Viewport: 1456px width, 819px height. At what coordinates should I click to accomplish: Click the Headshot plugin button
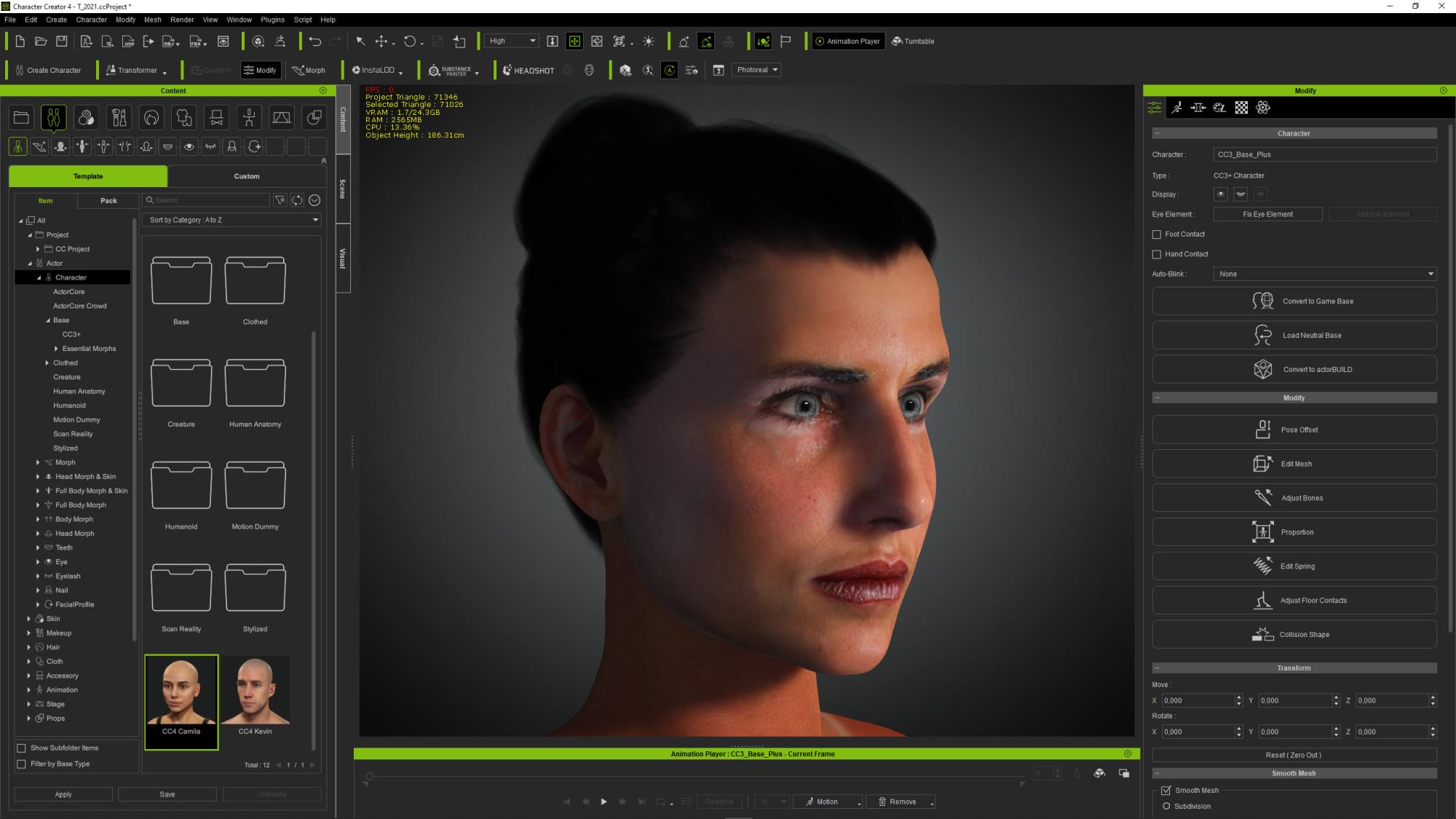(x=529, y=71)
